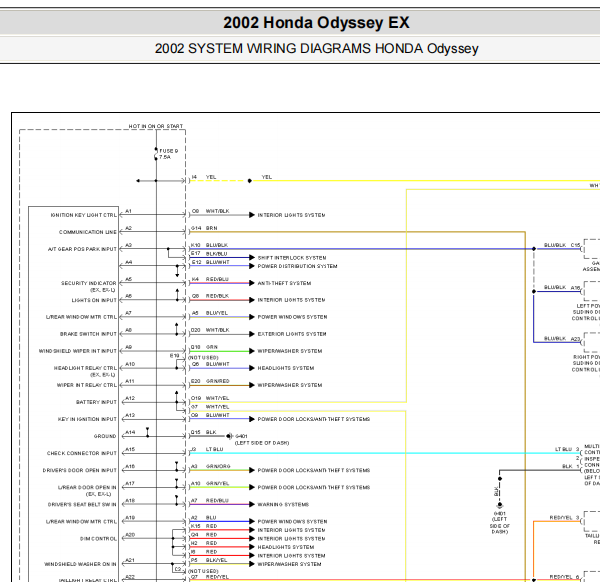The width and height of the screenshot is (600, 582).
Task: Click "DRIVER'S SEAT BELT SW IN" label
Action: click(82, 504)
